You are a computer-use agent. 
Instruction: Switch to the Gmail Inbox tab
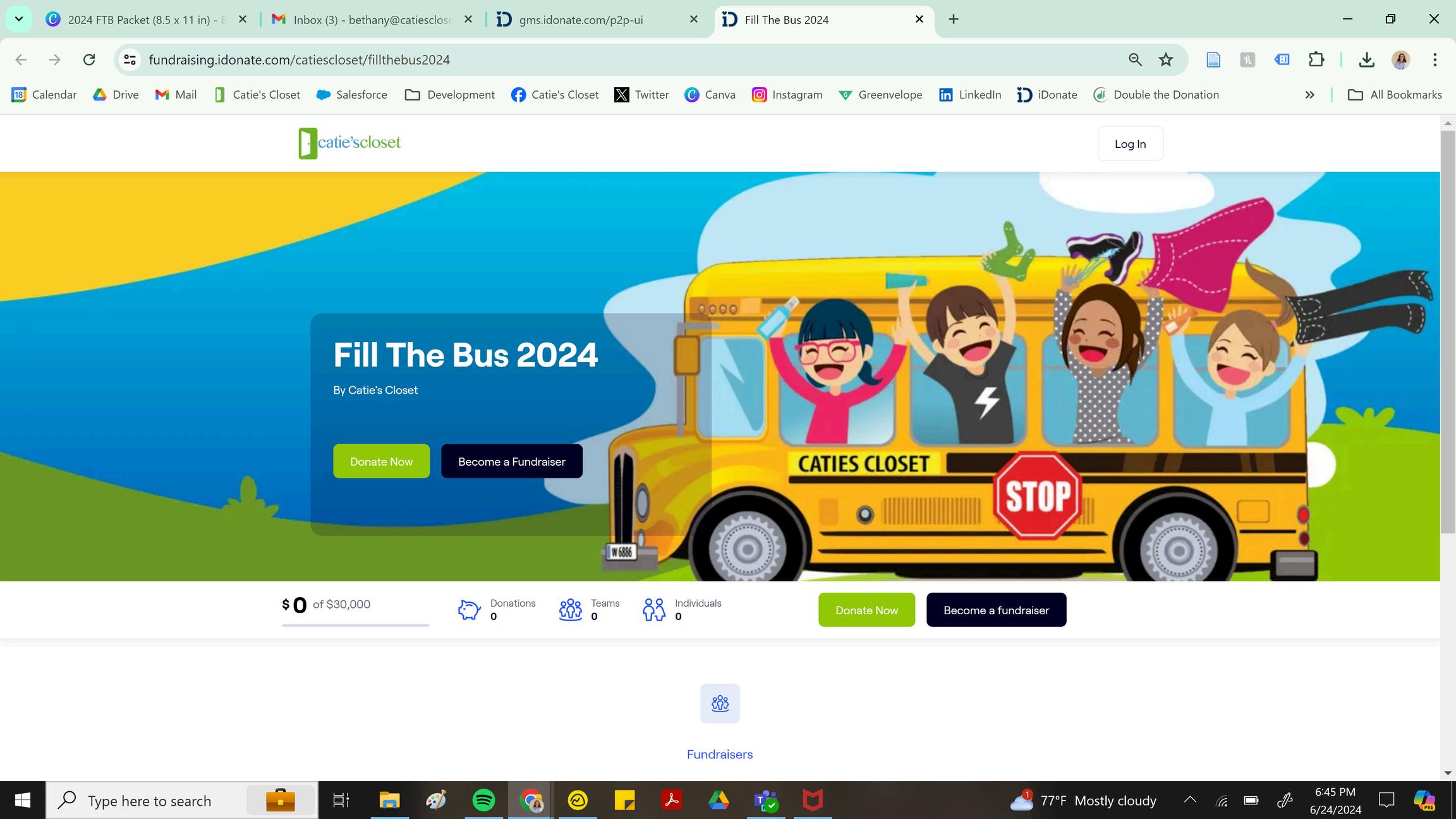tap(373, 20)
